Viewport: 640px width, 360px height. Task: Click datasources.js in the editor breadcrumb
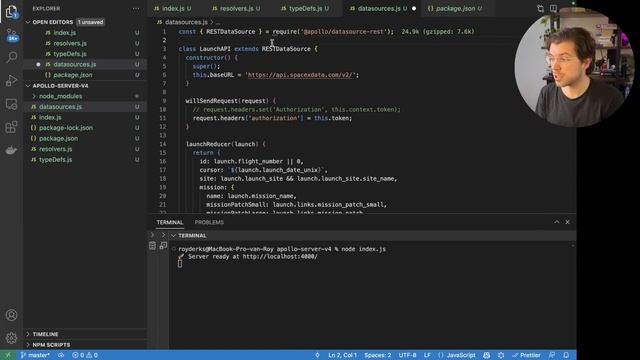(186, 22)
